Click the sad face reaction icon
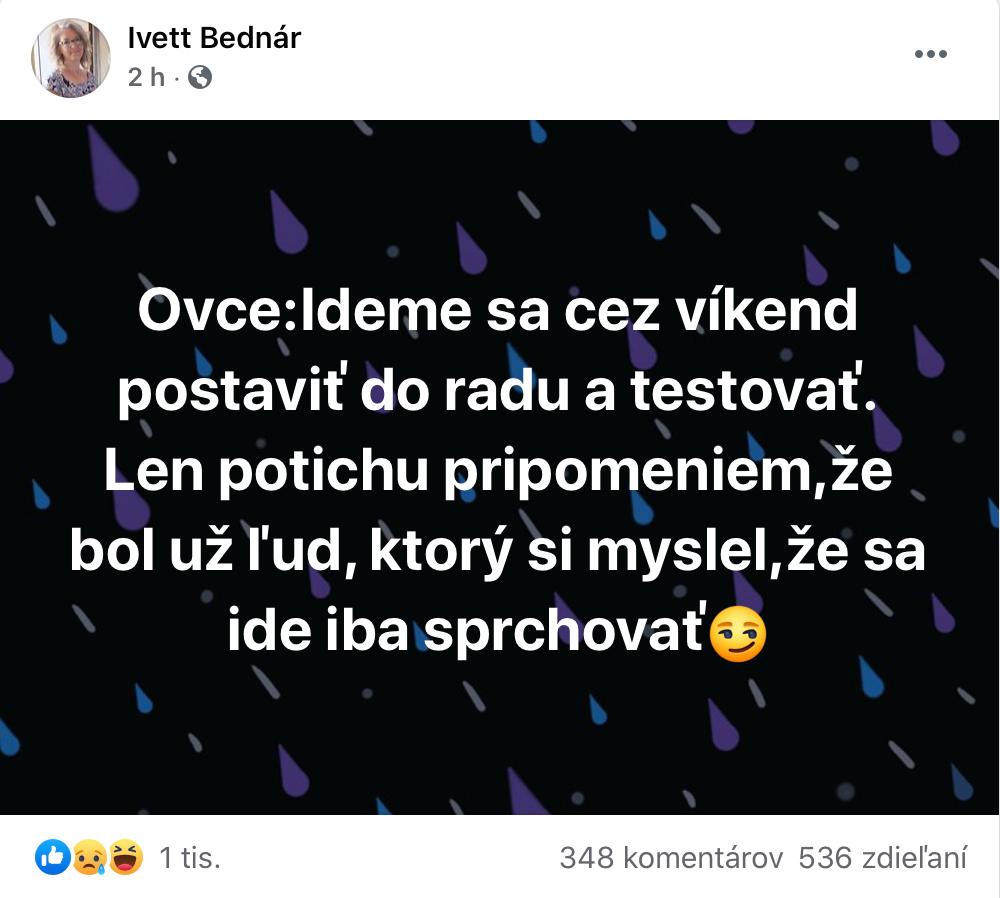This screenshot has height=898, width=1000. 89,857
